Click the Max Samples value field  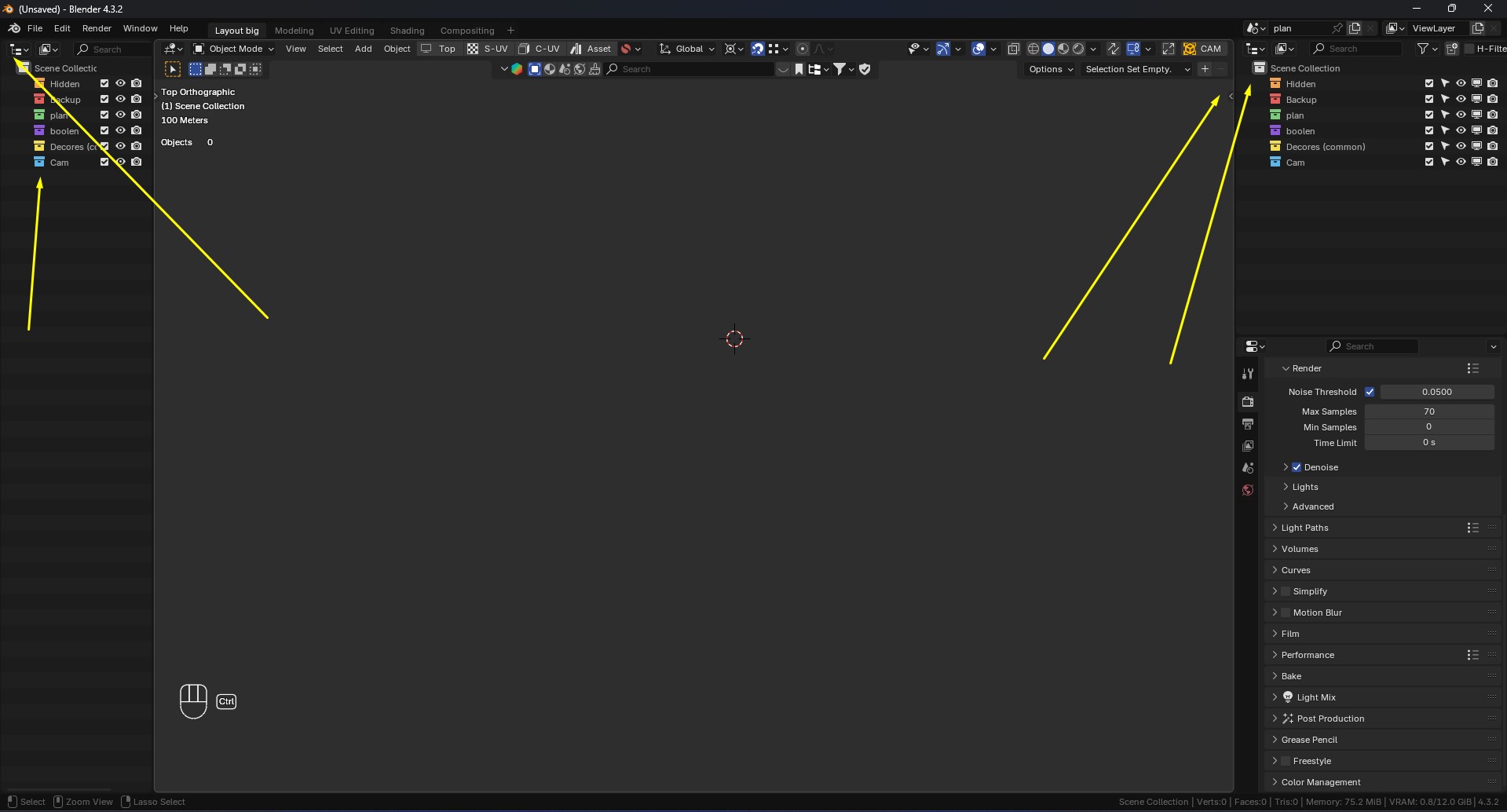coord(1428,411)
